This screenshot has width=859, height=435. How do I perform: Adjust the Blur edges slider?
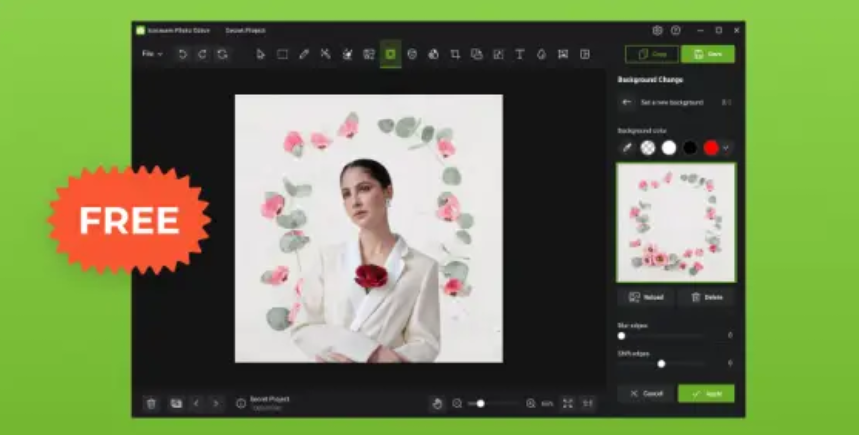point(661,336)
